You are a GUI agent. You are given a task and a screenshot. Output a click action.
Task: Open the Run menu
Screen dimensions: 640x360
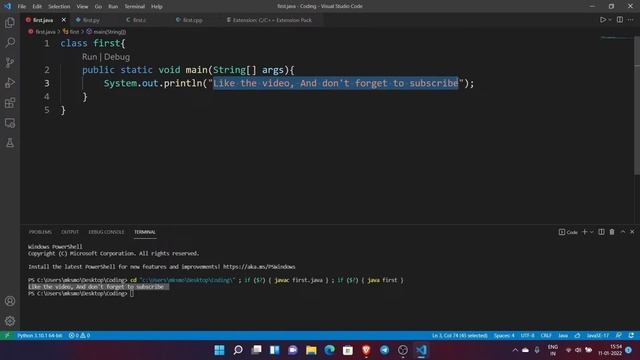113,6
